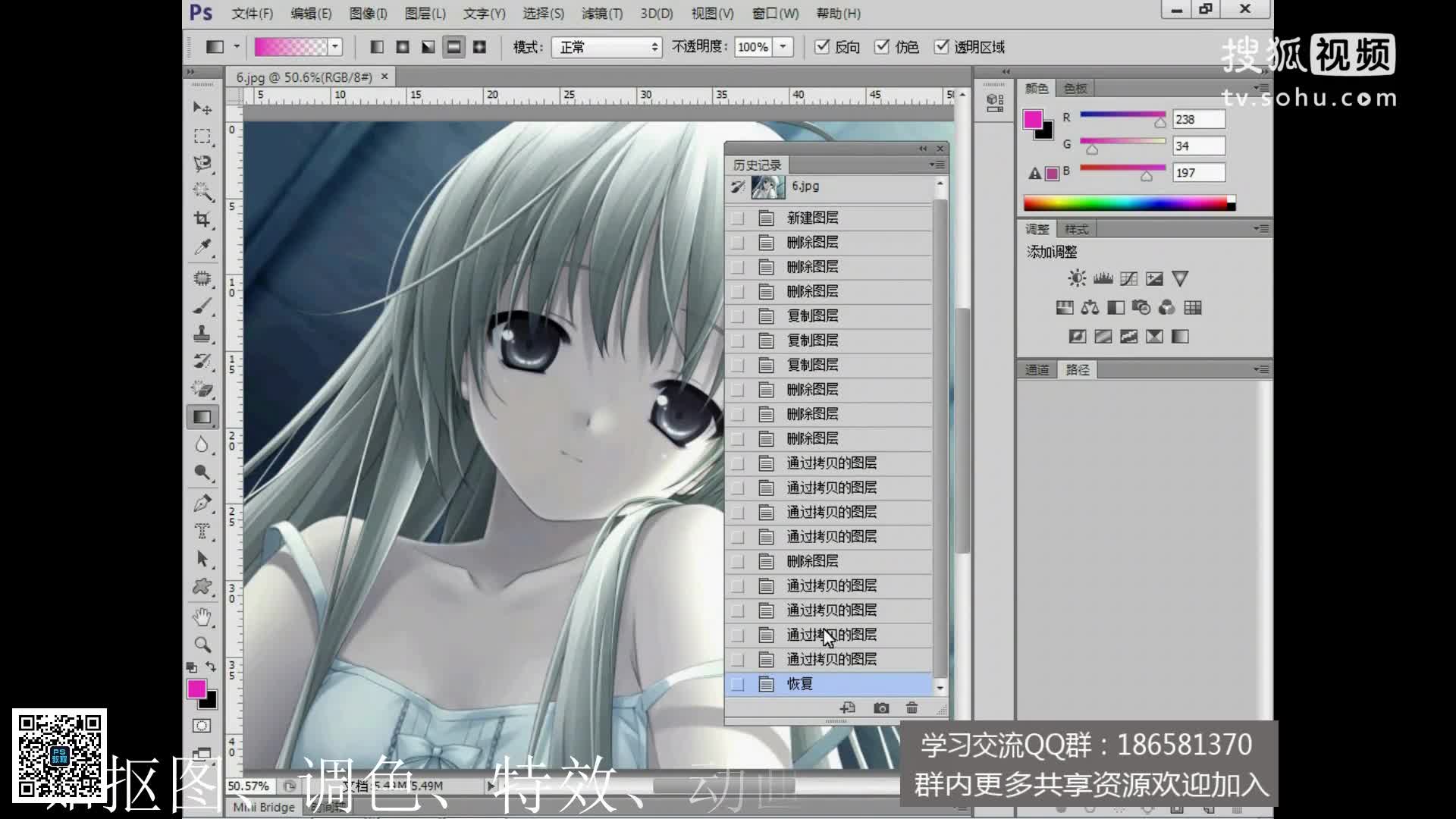Select the Path Selection tool
This screenshot has width=1456, height=819.
[x=202, y=559]
